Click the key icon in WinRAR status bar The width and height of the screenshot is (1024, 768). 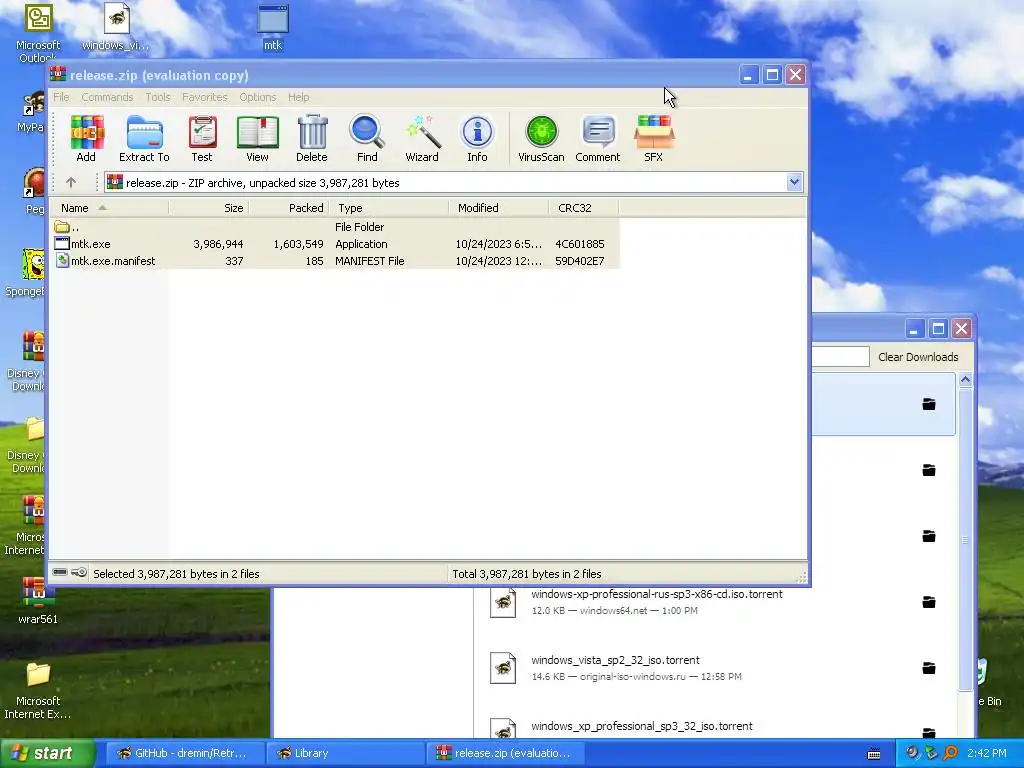point(79,573)
